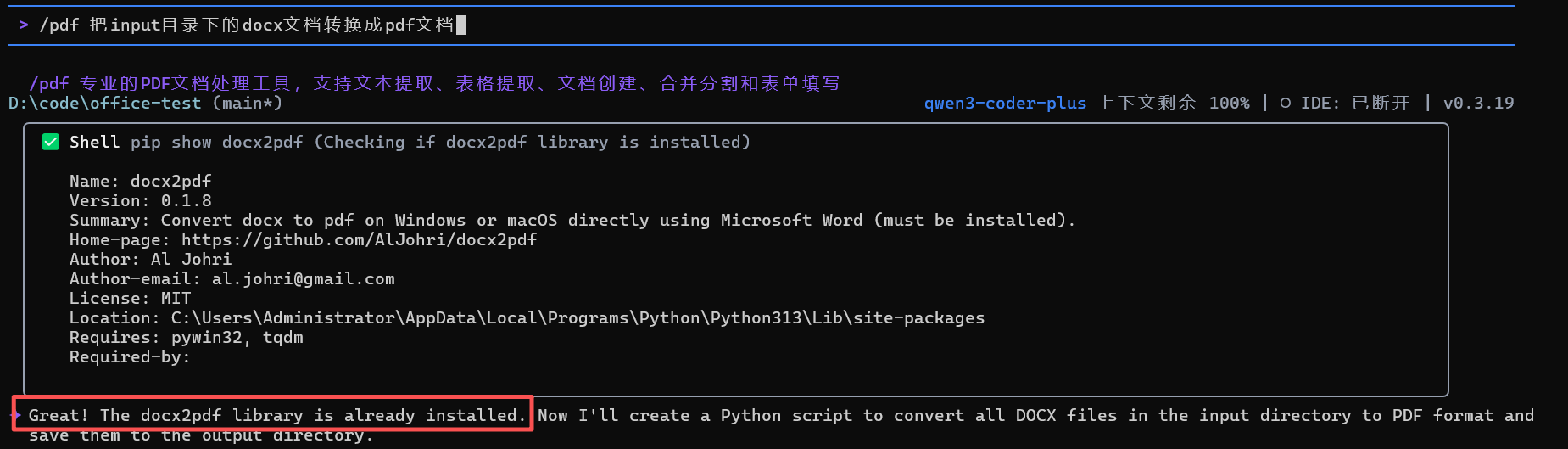Viewport: 1568px width, 449px height.
Task: Click the D:\code\office-test working directory path
Action: tap(104, 103)
